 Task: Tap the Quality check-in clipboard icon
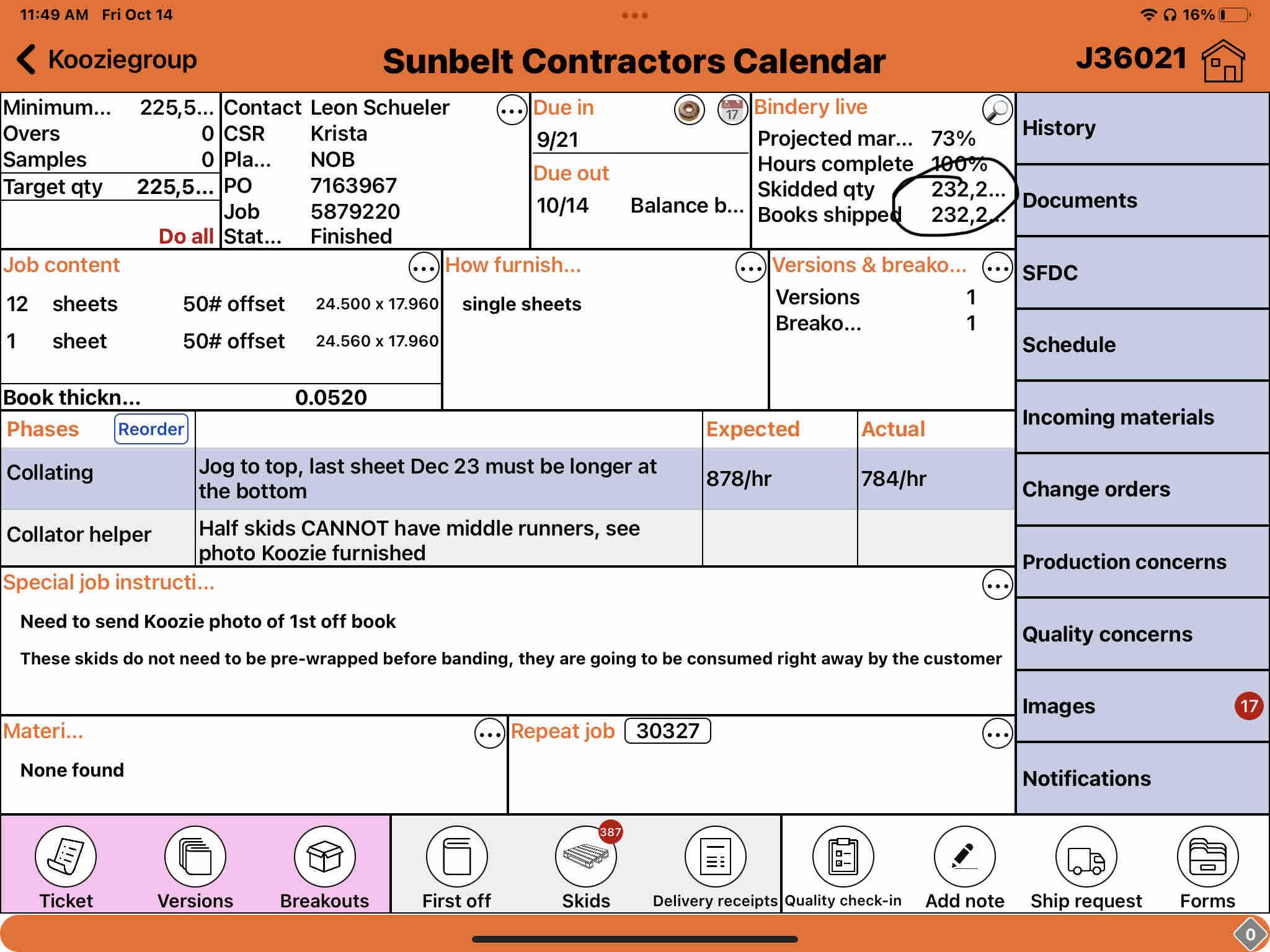(843, 857)
